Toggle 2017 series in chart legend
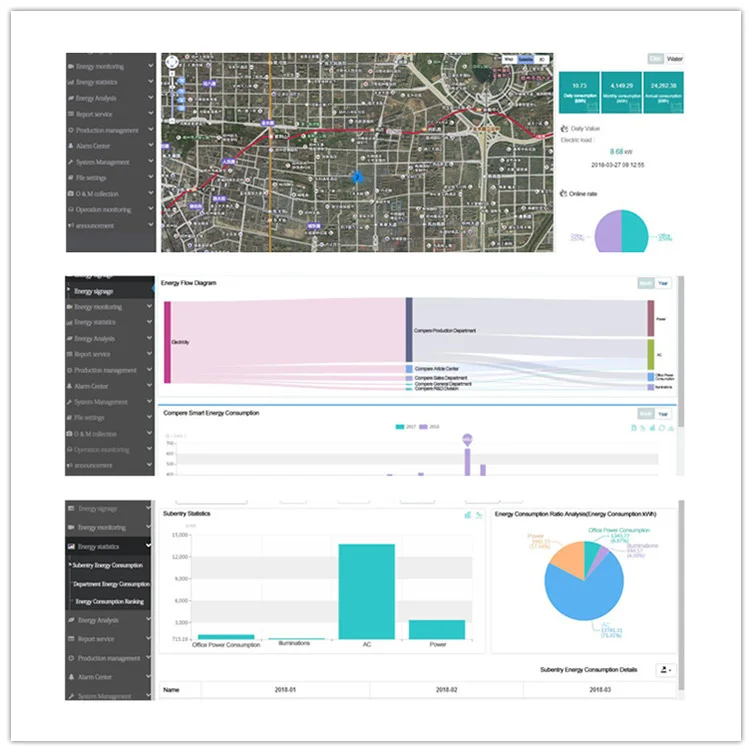This screenshot has width=750, height=750. [406, 427]
